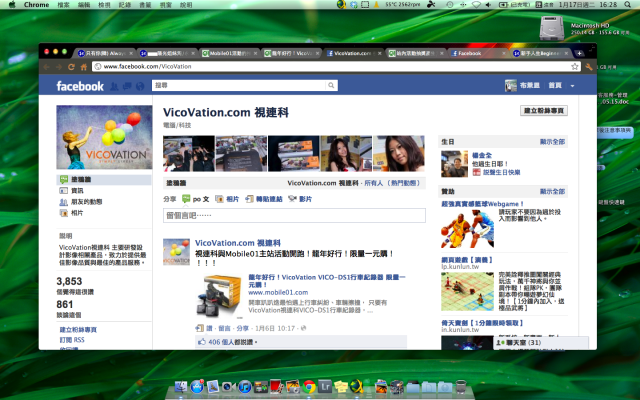This screenshot has width=640, height=400.
Task: Open the last photo in the photo strip
Action: pos(399,153)
